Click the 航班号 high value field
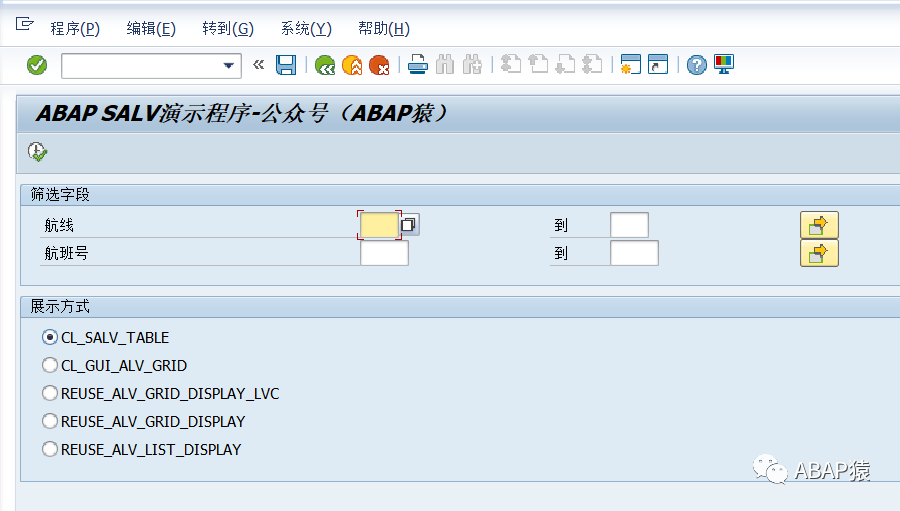This screenshot has height=511, width=900. (x=634, y=253)
